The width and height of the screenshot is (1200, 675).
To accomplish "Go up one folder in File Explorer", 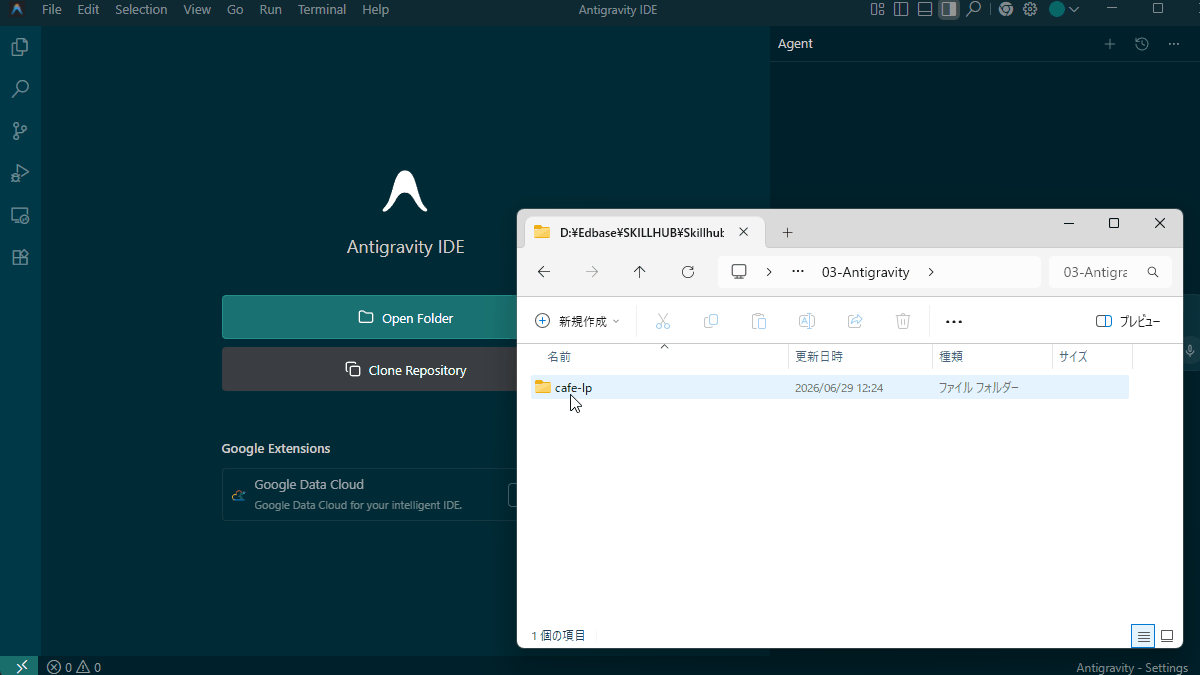I will click(x=640, y=272).
